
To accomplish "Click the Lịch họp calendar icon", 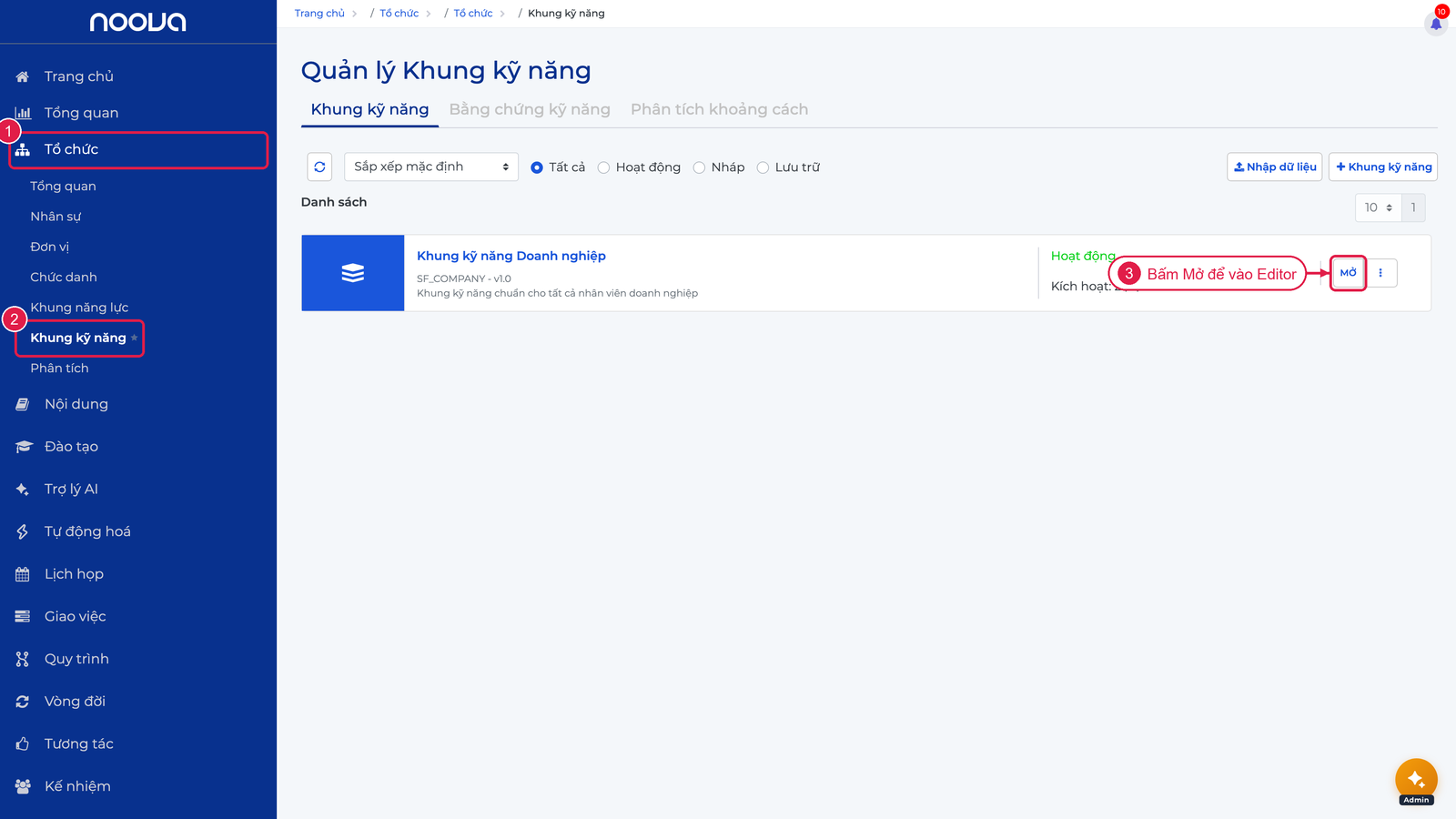I will pyautogui.click(x=23, y=574).
